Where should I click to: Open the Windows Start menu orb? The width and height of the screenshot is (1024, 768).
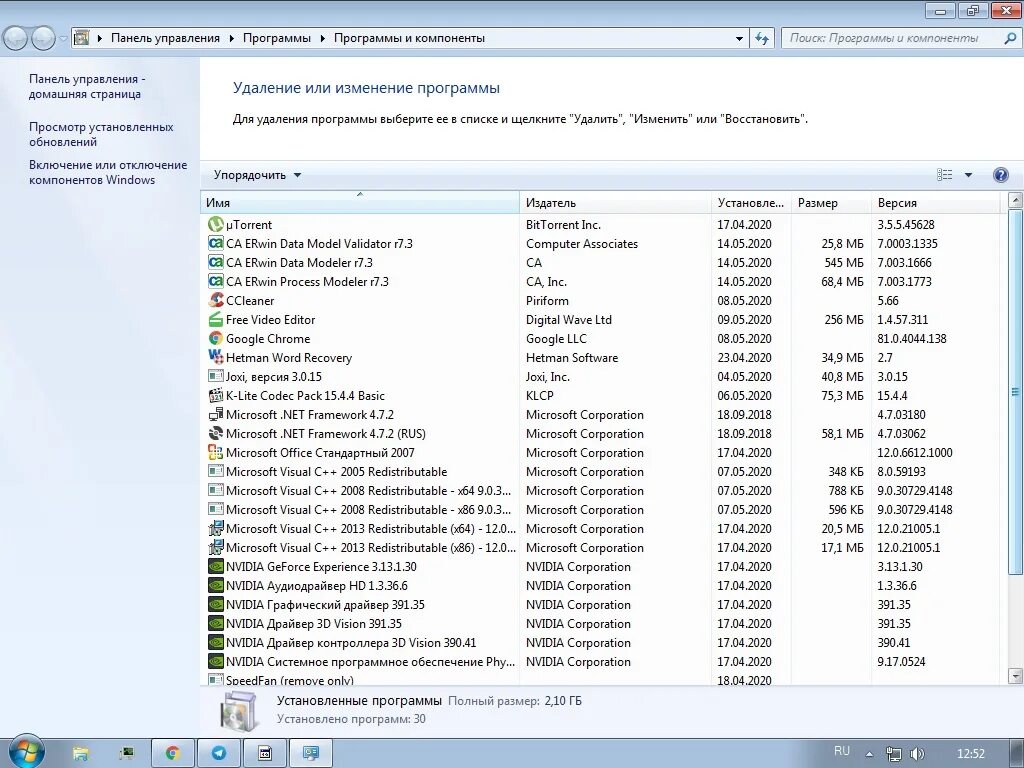[25, 751]
